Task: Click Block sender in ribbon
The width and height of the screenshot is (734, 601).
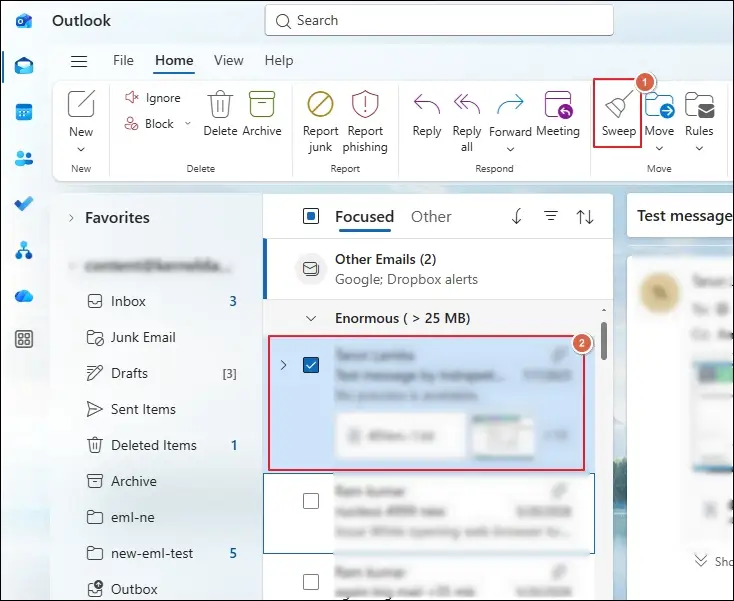Action: [x=149, y=124]
